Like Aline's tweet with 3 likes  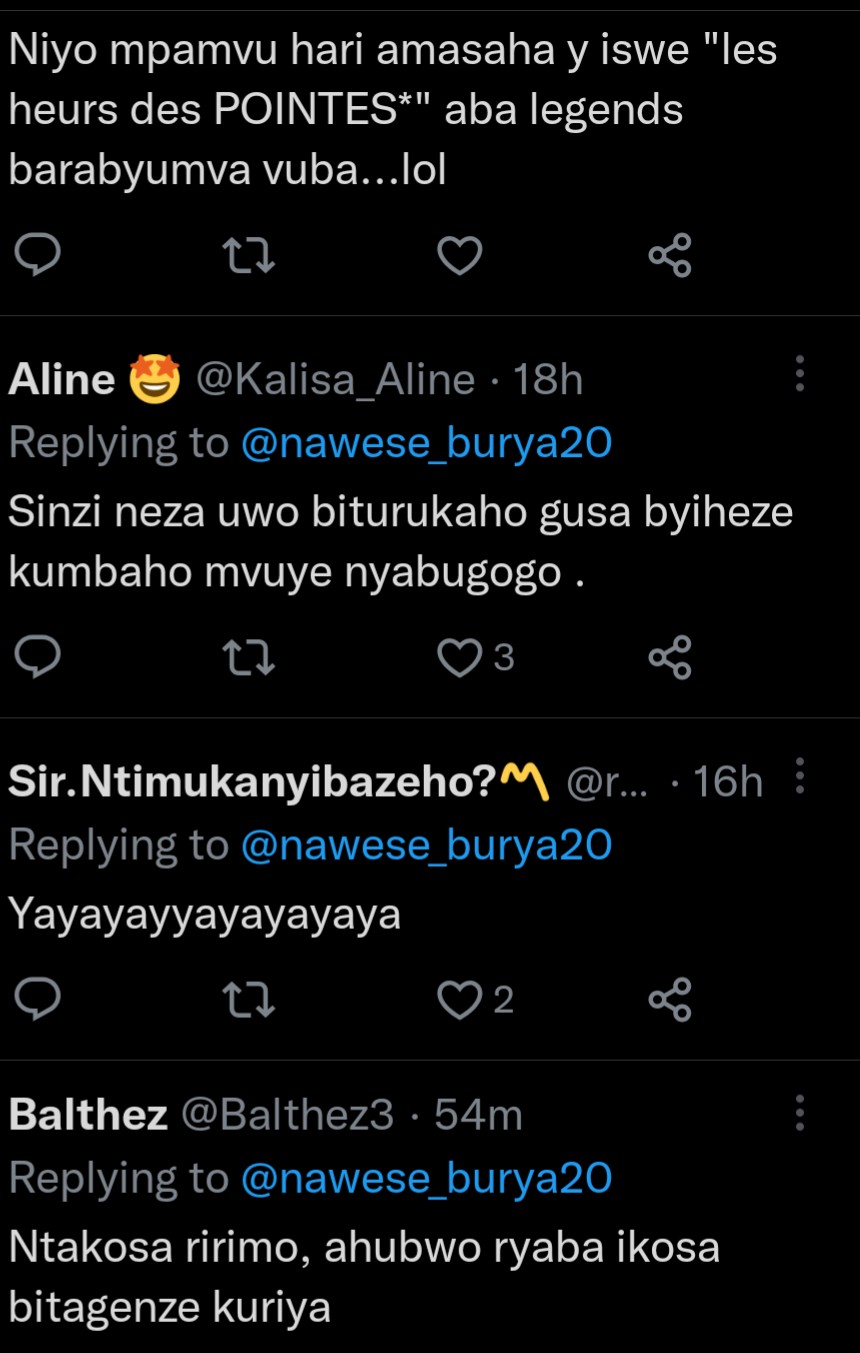tap(460, 657)
